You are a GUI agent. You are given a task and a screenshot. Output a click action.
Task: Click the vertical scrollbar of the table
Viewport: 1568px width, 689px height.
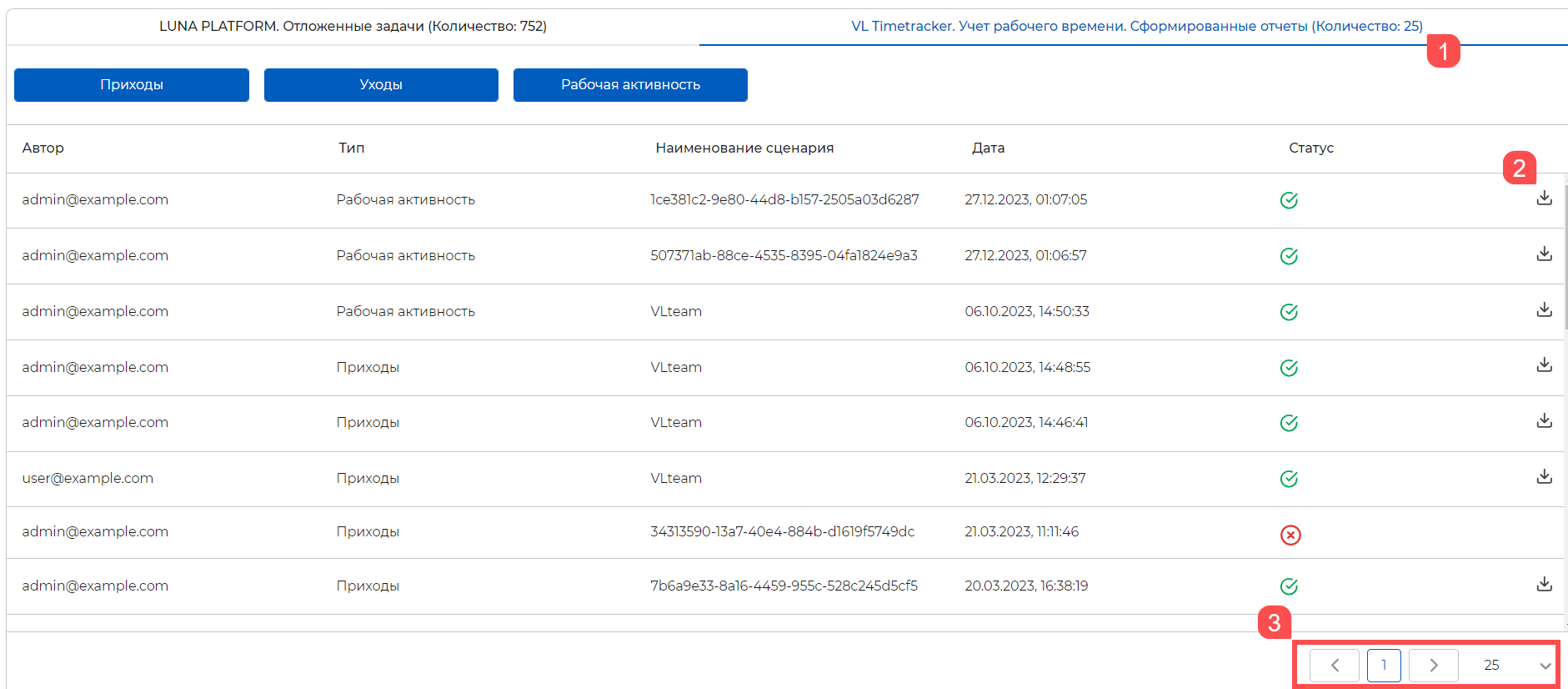pos(1565,257)
